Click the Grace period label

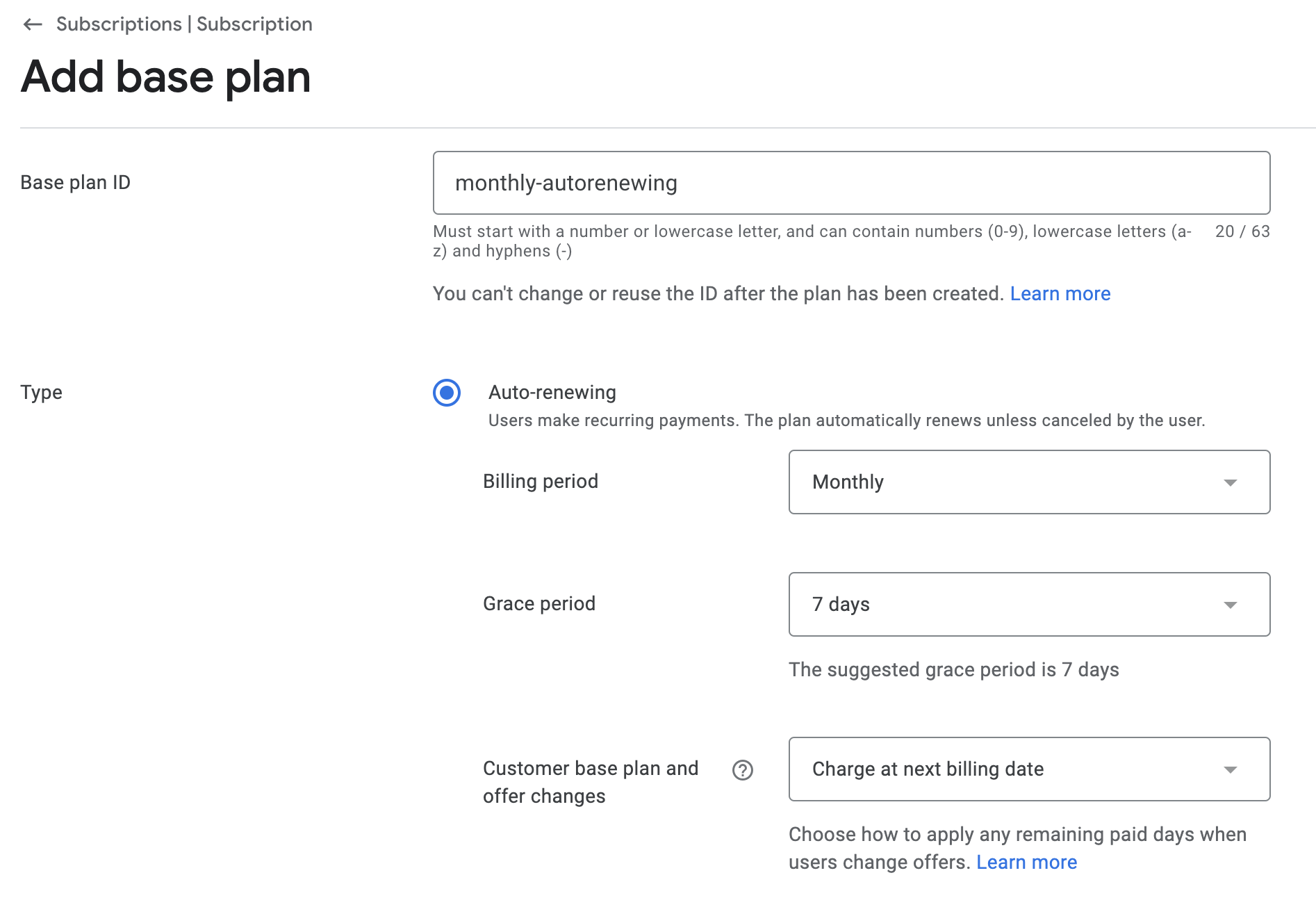click(538, 604)
